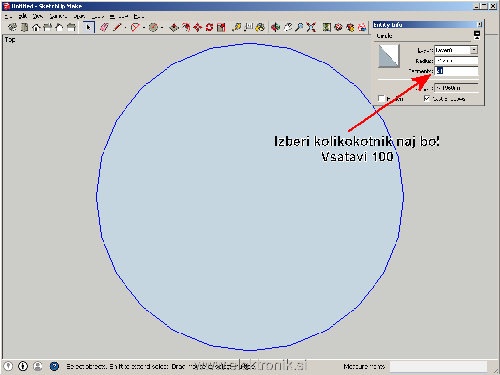Close the Entity Info panel
The image size is (500, 375).
tap(479, 24)
